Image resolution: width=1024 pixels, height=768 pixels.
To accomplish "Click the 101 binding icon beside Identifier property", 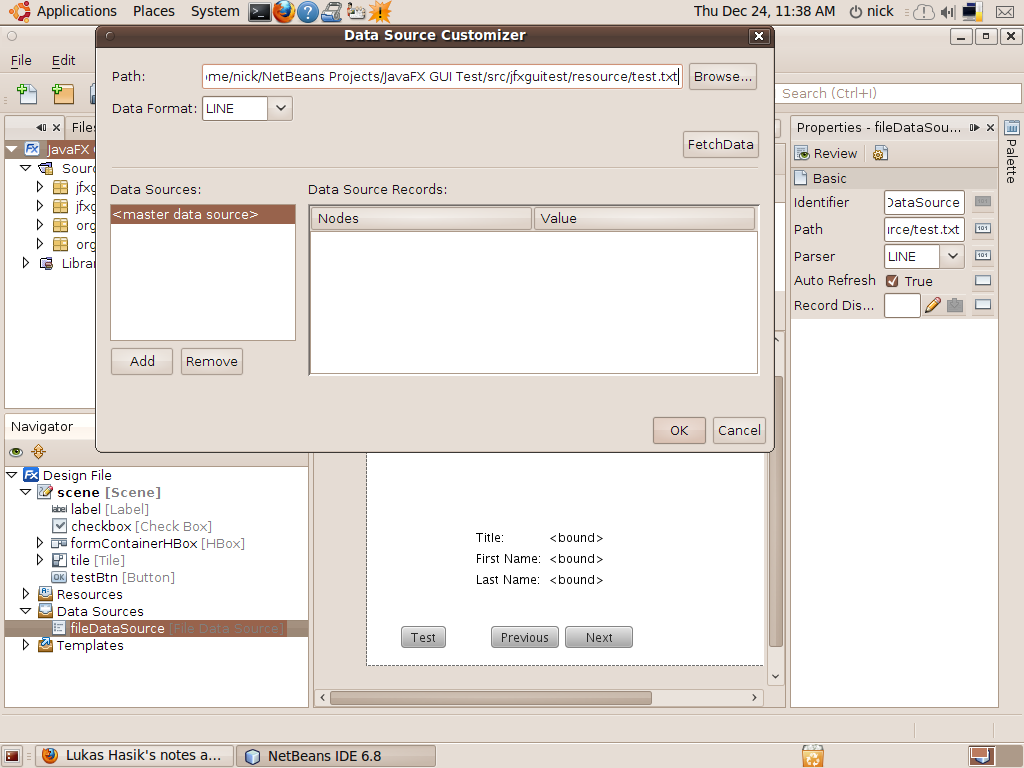I will [x=983, y=202].
